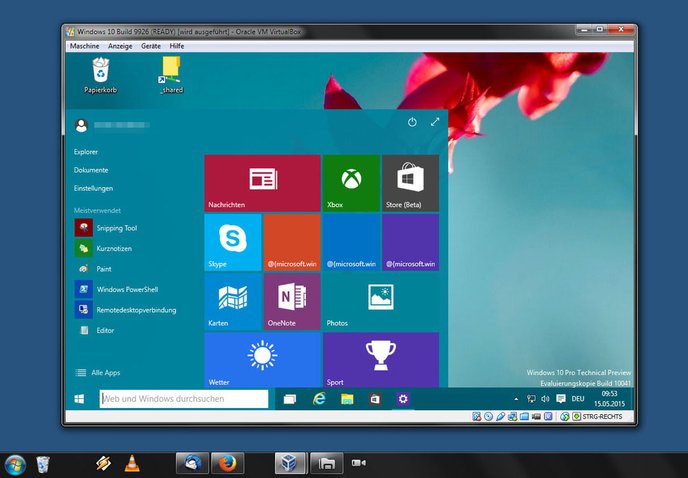This screenshot has height=478, width=688.
Task: Open Einstellungen link in Start menu
Action: (x=93, y=188)
